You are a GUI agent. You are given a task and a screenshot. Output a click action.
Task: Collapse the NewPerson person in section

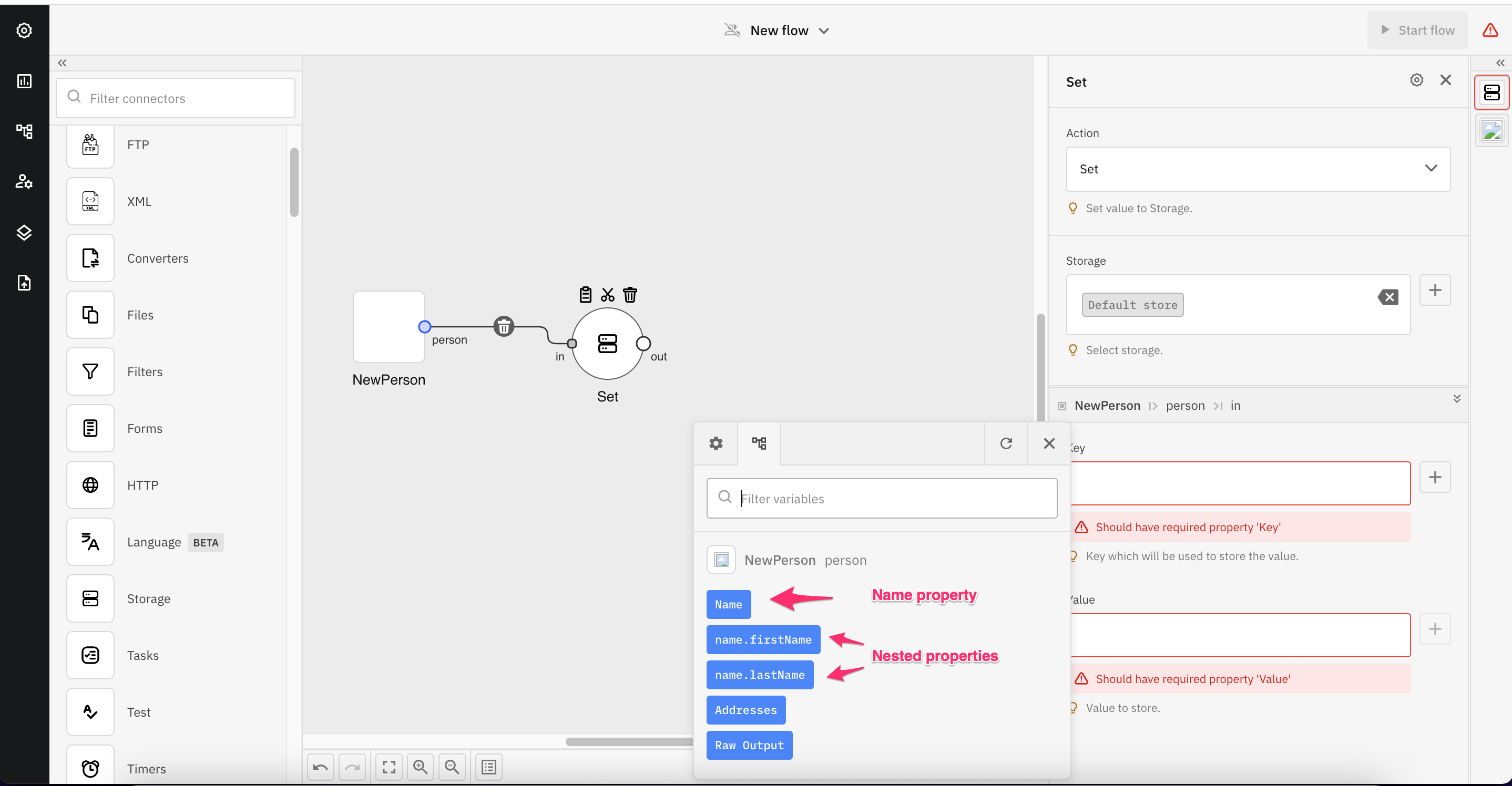(1457, 399)
